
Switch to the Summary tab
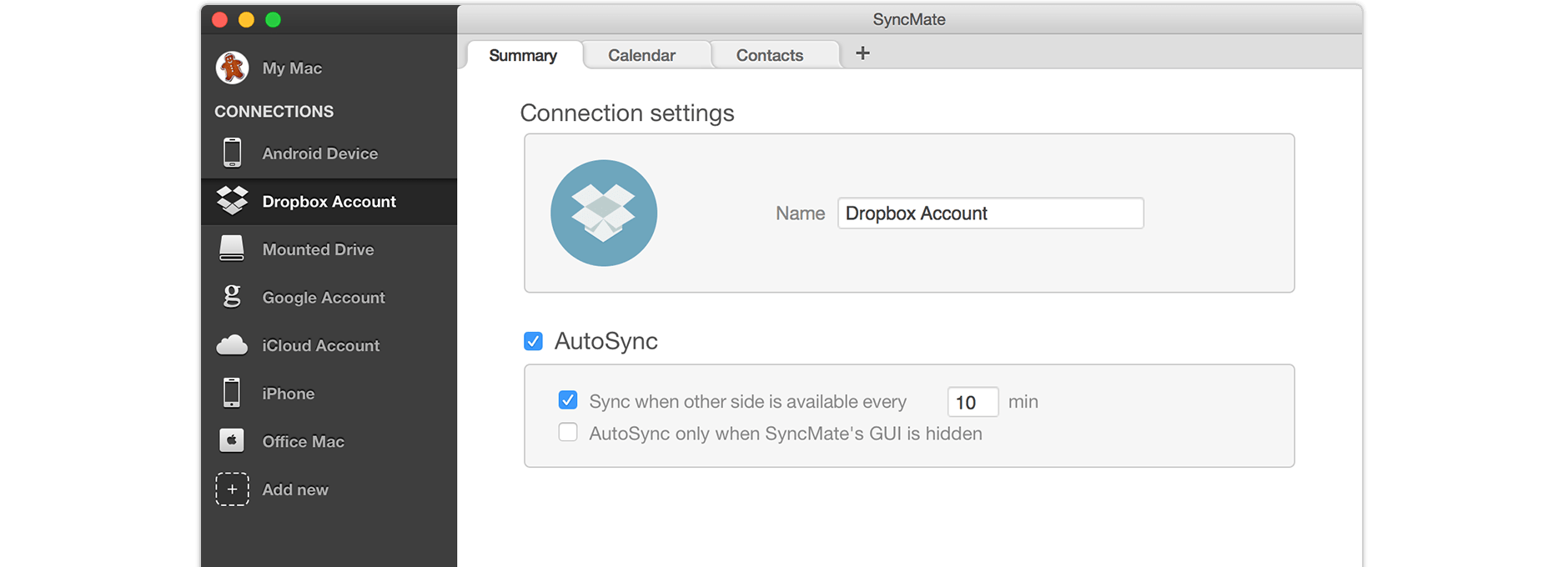tap(523, 55)
